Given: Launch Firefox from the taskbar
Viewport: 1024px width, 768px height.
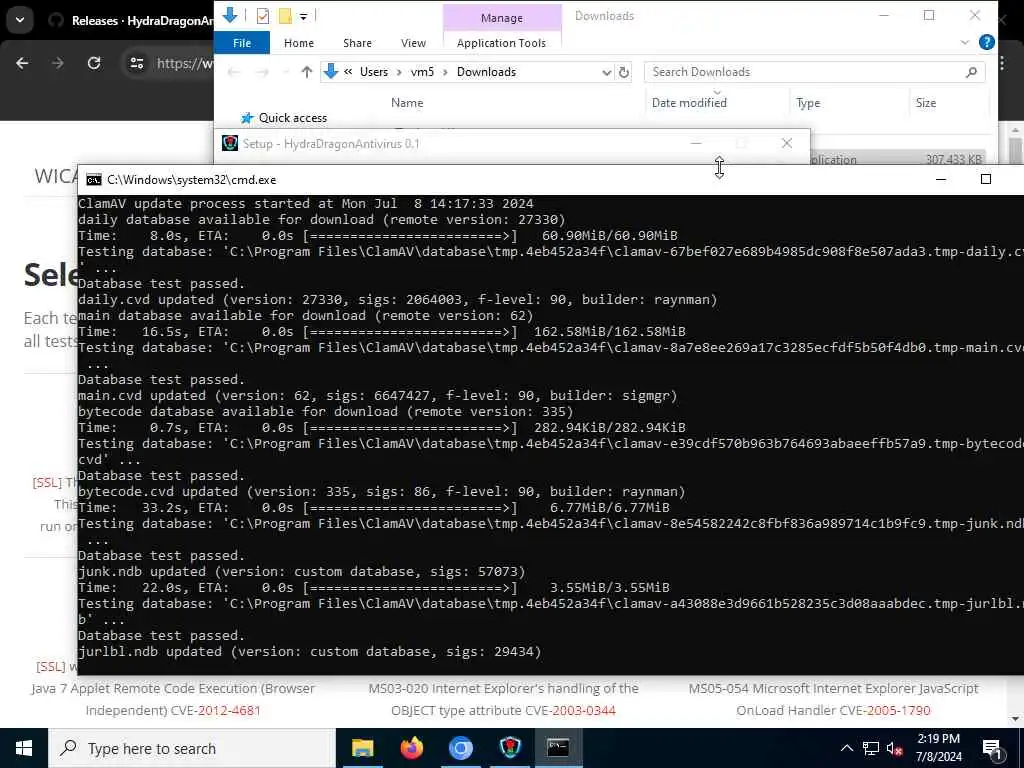Looking at the screenshot, I should tap(411, 748).
